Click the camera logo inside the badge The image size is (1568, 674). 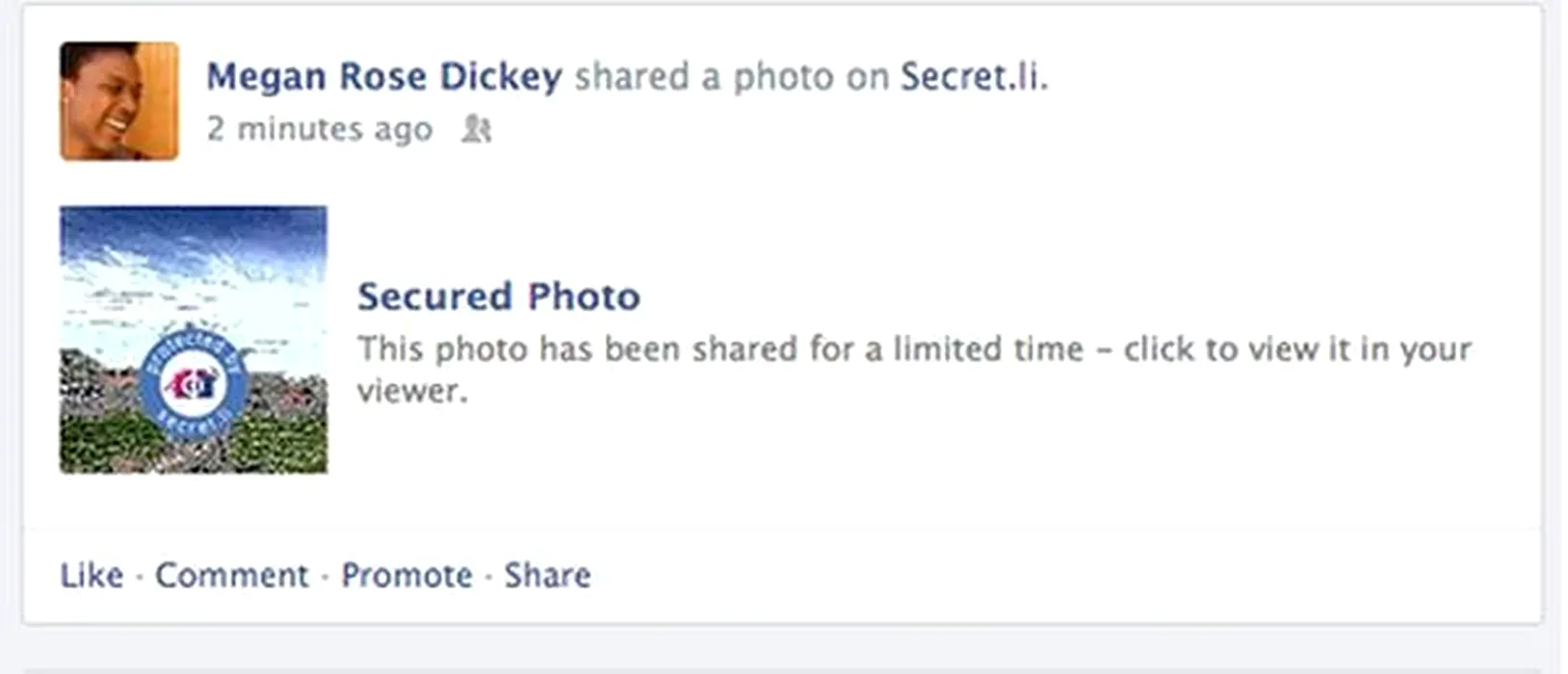click(x=194, y=385)
